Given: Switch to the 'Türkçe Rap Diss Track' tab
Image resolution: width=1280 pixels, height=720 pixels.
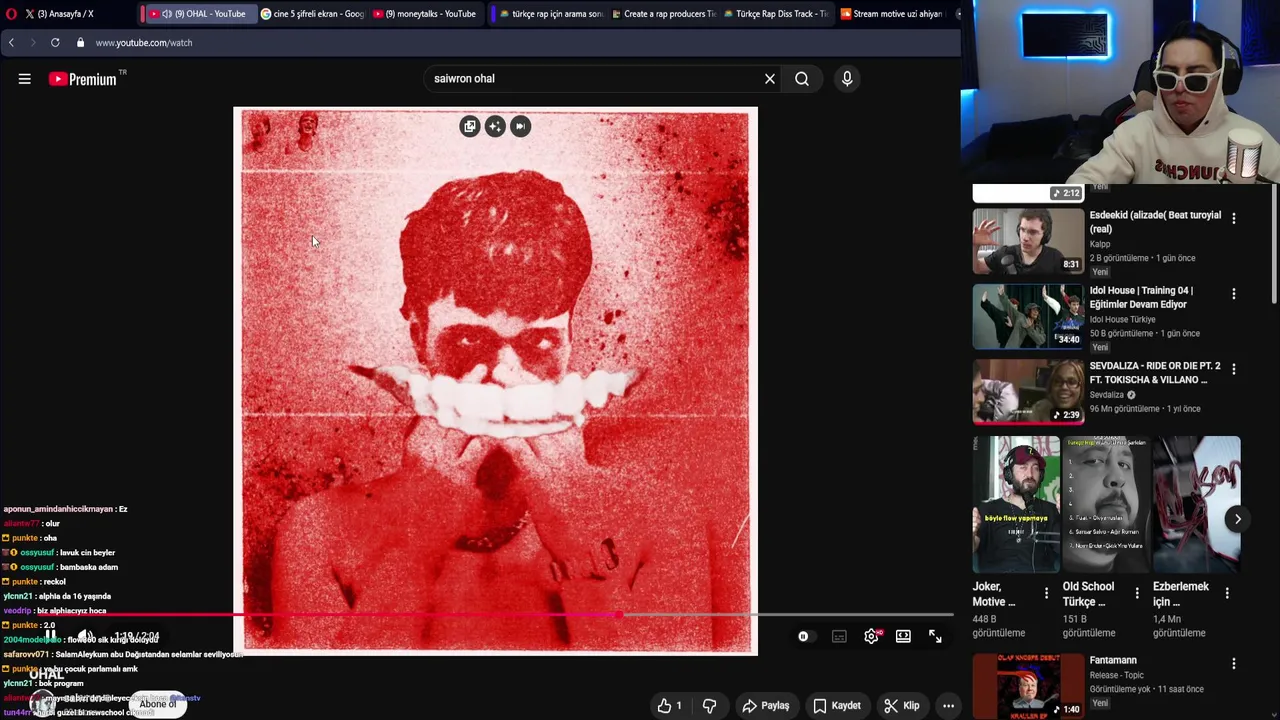Looking at the screenshot, I should tap(775, 14).
